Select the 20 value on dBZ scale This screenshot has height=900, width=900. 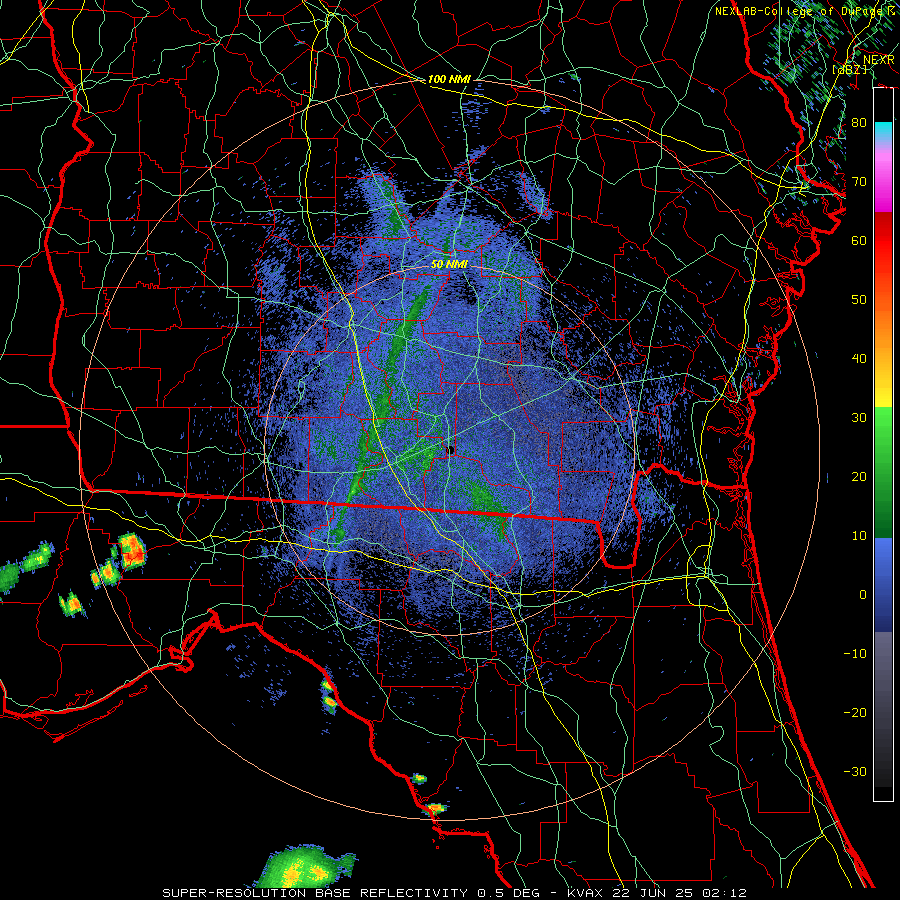(859, 476)
